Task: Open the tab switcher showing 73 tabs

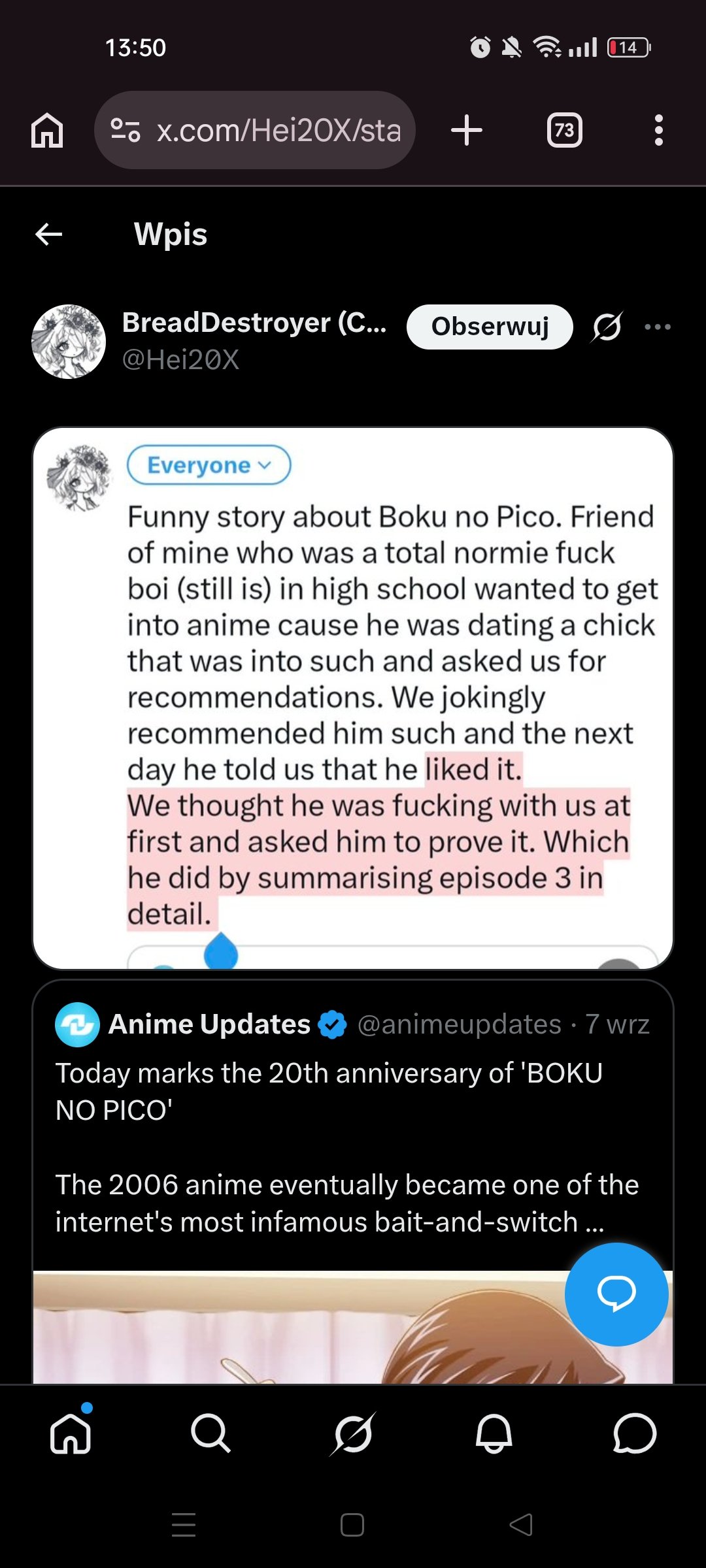Action: (x=564, y=130)
